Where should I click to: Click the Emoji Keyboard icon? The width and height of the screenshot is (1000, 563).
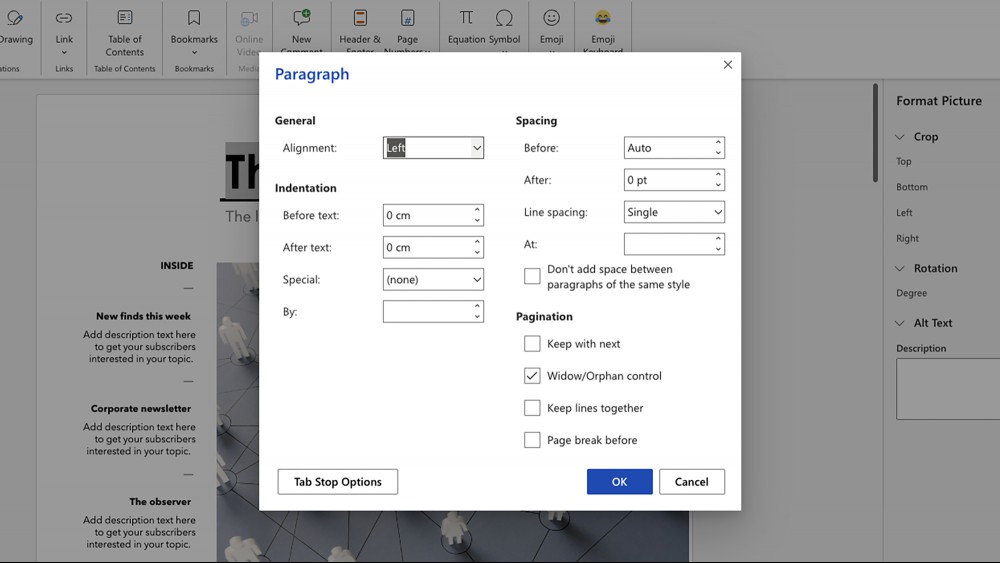pos(603,18)
